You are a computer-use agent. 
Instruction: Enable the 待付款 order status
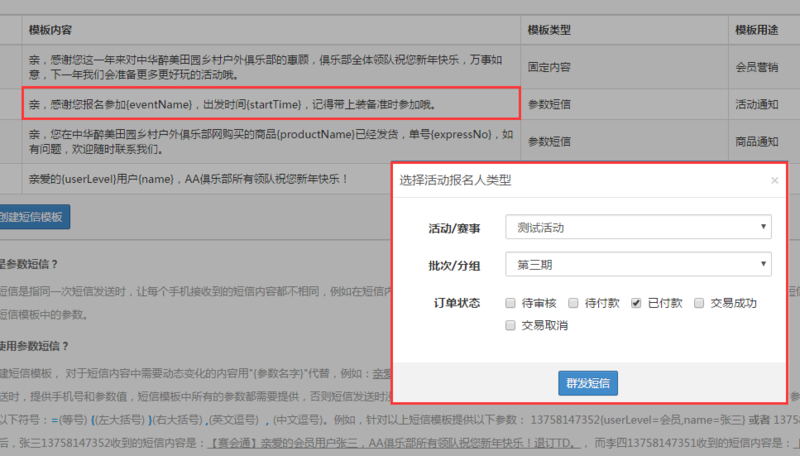(x=573, y=303)
